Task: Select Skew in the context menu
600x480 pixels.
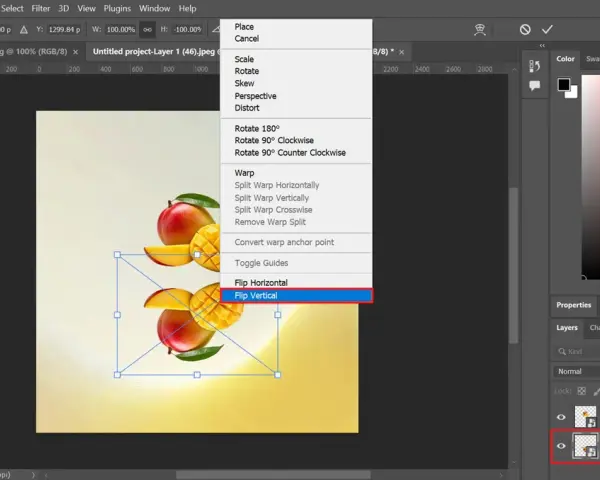Action: [x=296, y=83]
